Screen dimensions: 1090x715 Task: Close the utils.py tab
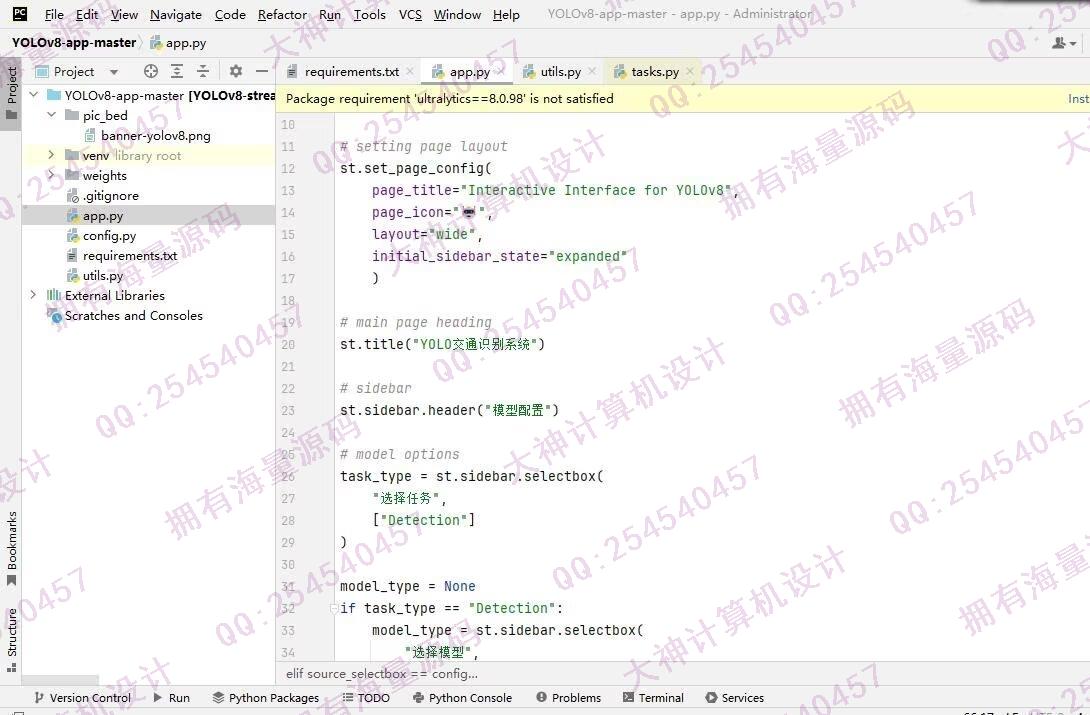pyautogui.click(x=592, y=72)
